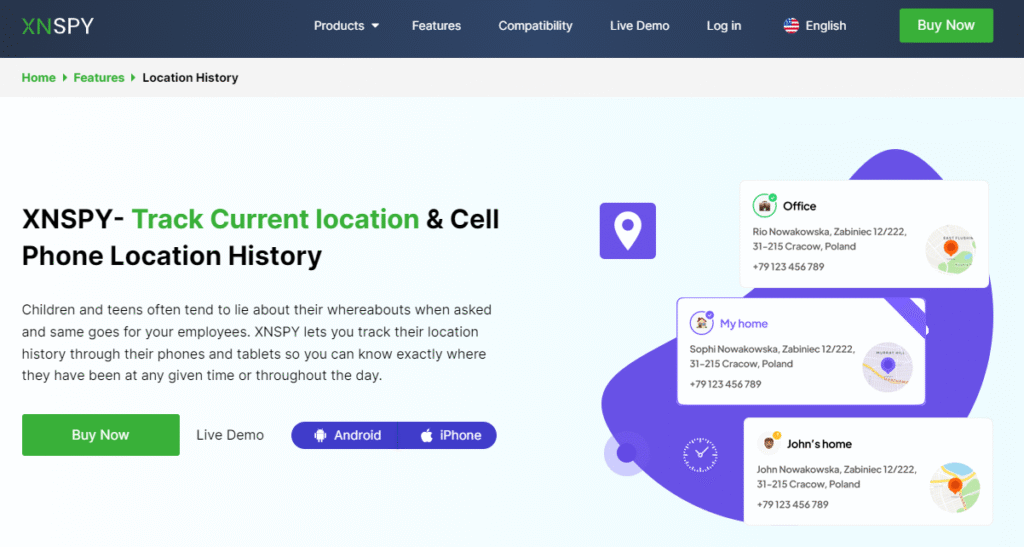Click the Office avatar icon

coord(765,206)
